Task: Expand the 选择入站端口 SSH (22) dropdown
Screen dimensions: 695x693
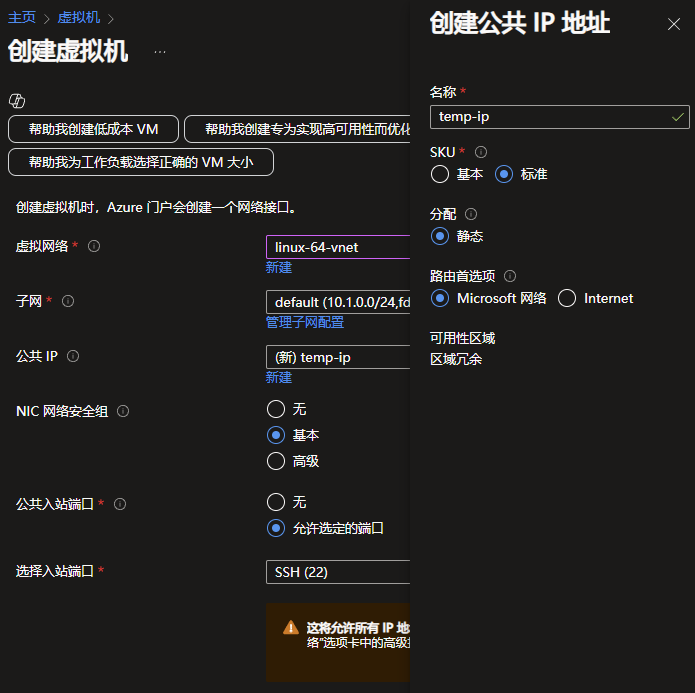Action: tap(338, 572)
